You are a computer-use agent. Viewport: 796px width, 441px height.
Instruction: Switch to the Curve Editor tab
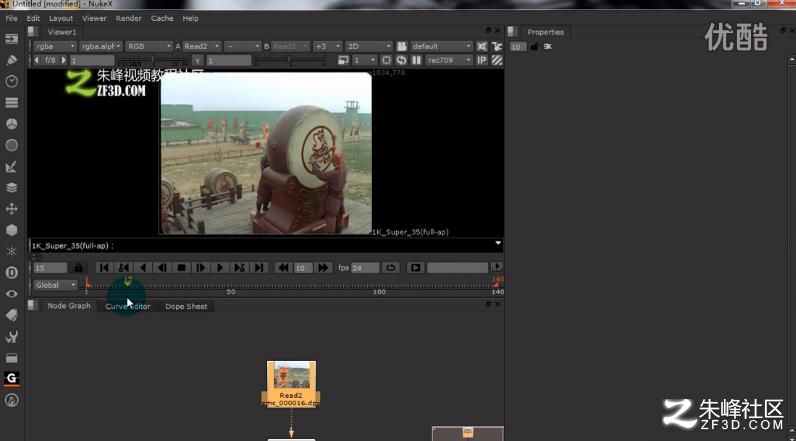click(x=127, y=307)
